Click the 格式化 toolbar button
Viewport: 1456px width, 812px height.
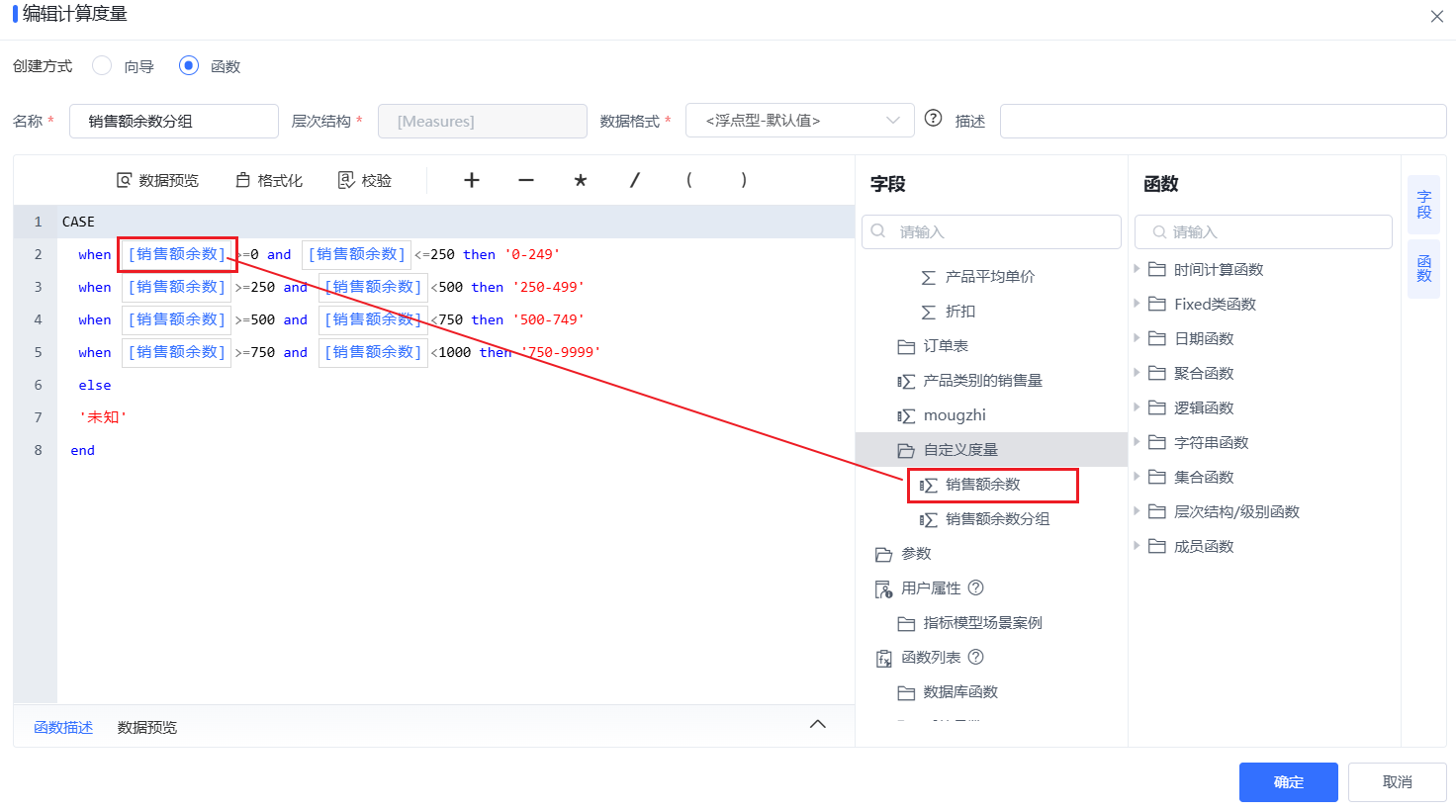[x=269, y=180]
